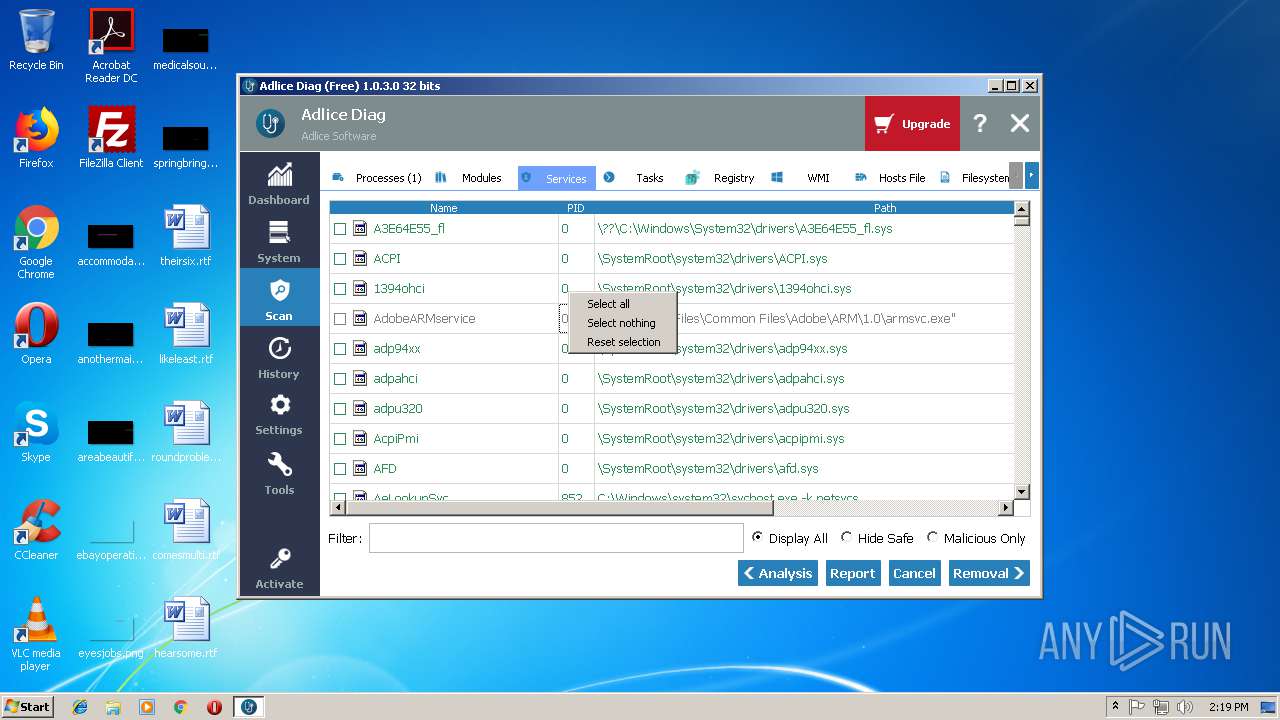Image resolution: width=1280 pixels, height=720 pixels.
Task: Click the horizontal scrollbar right arrow
Action: pyautogui.click(x=1006, y=508)
